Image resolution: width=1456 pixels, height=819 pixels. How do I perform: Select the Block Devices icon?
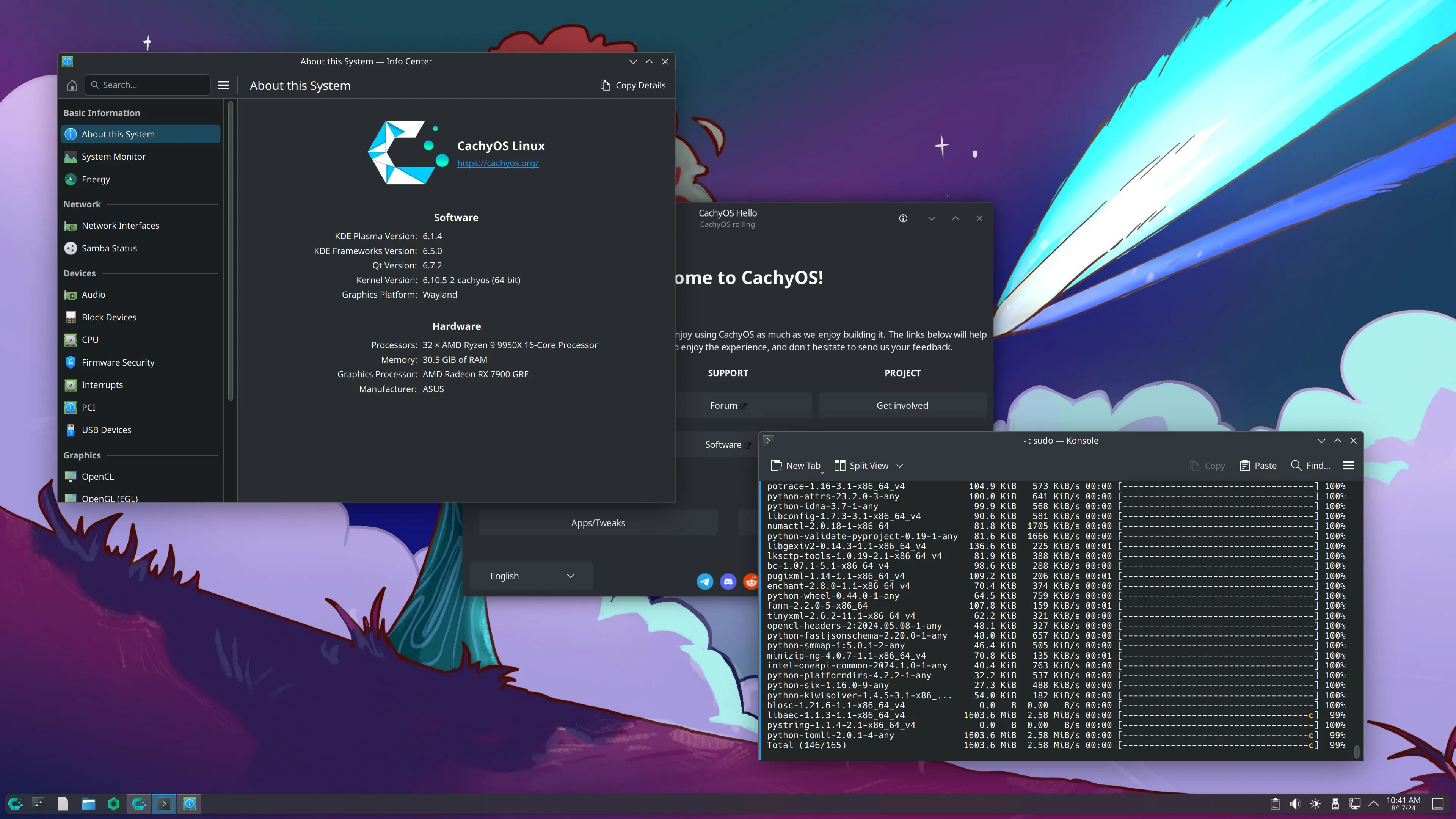tap(70, 317)
